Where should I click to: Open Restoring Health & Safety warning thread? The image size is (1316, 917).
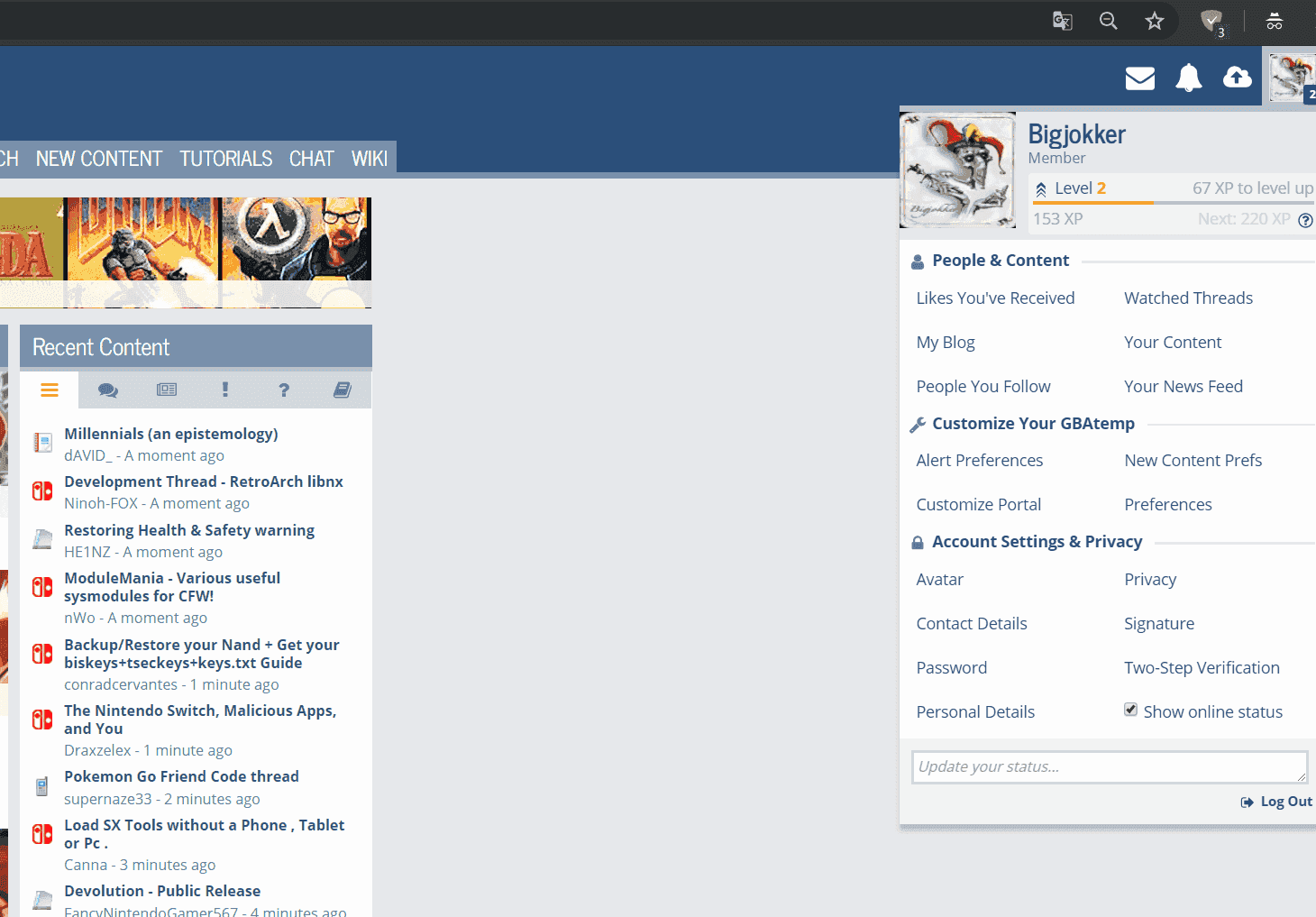(189, 530)
